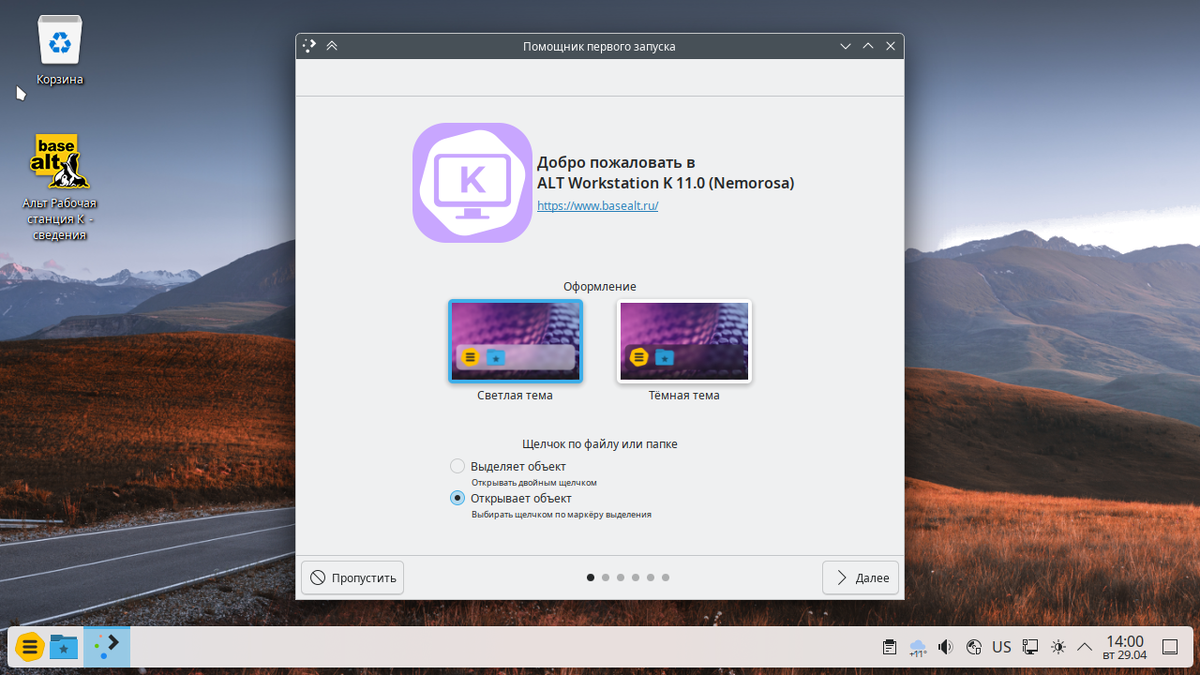1200x675 pixels.
Task: Minimize the Помощник первого запуска window
Action: 846,46
